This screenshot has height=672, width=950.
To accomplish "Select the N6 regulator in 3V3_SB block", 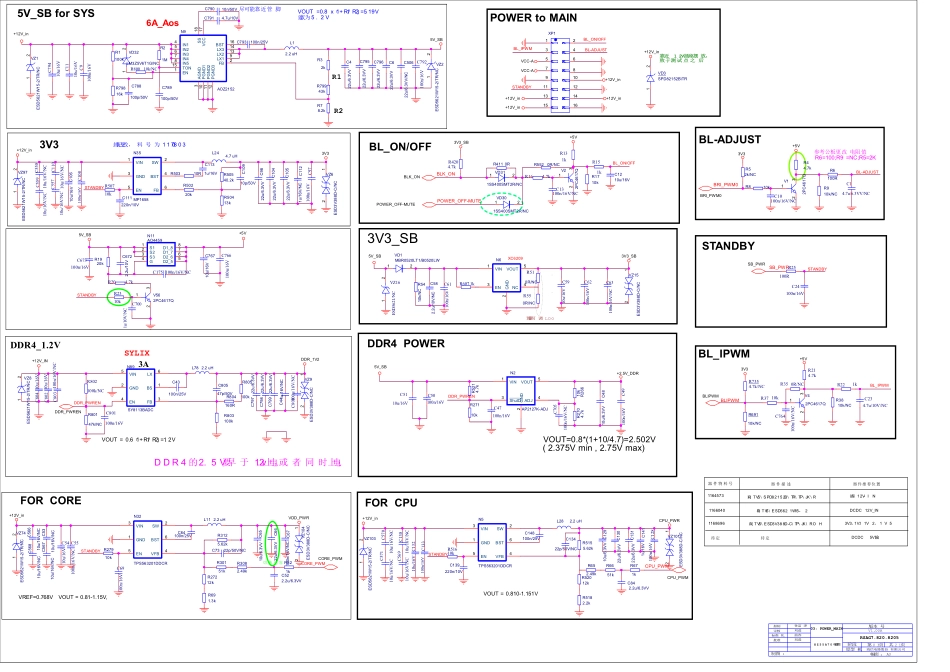I will tap(503, 277).
